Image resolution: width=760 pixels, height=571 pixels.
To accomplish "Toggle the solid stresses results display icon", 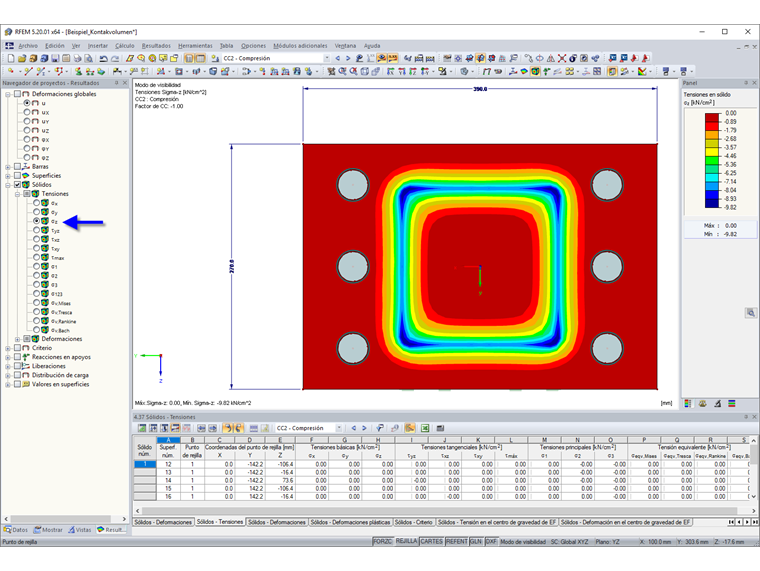I will [535, 71].
